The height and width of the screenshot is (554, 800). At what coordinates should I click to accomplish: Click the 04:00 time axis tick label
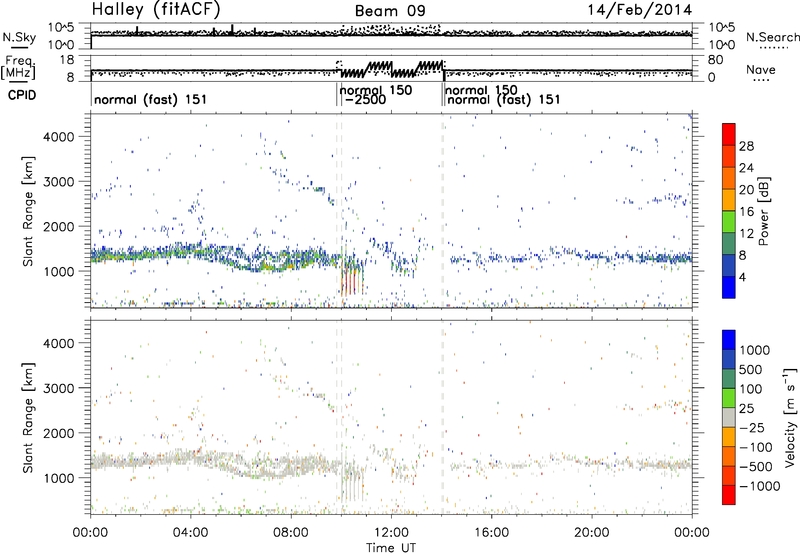tap(190, 533)
